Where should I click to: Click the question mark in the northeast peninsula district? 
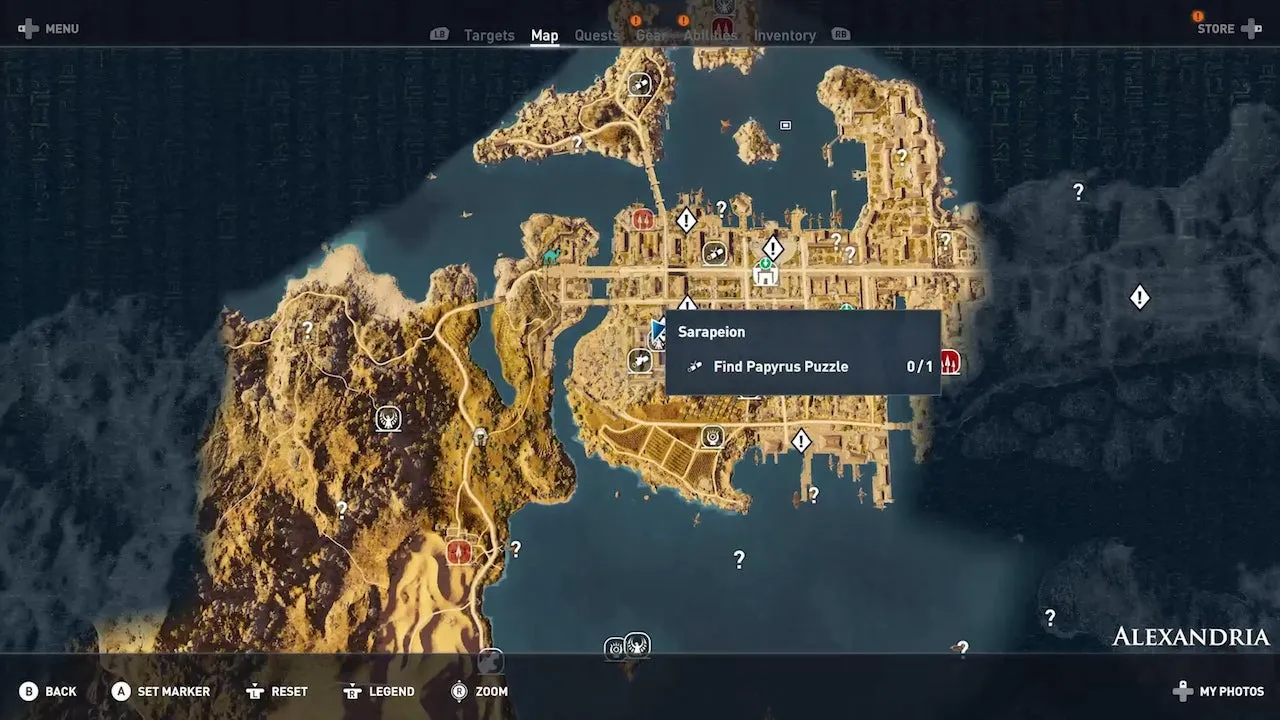(x=901, y=156)
